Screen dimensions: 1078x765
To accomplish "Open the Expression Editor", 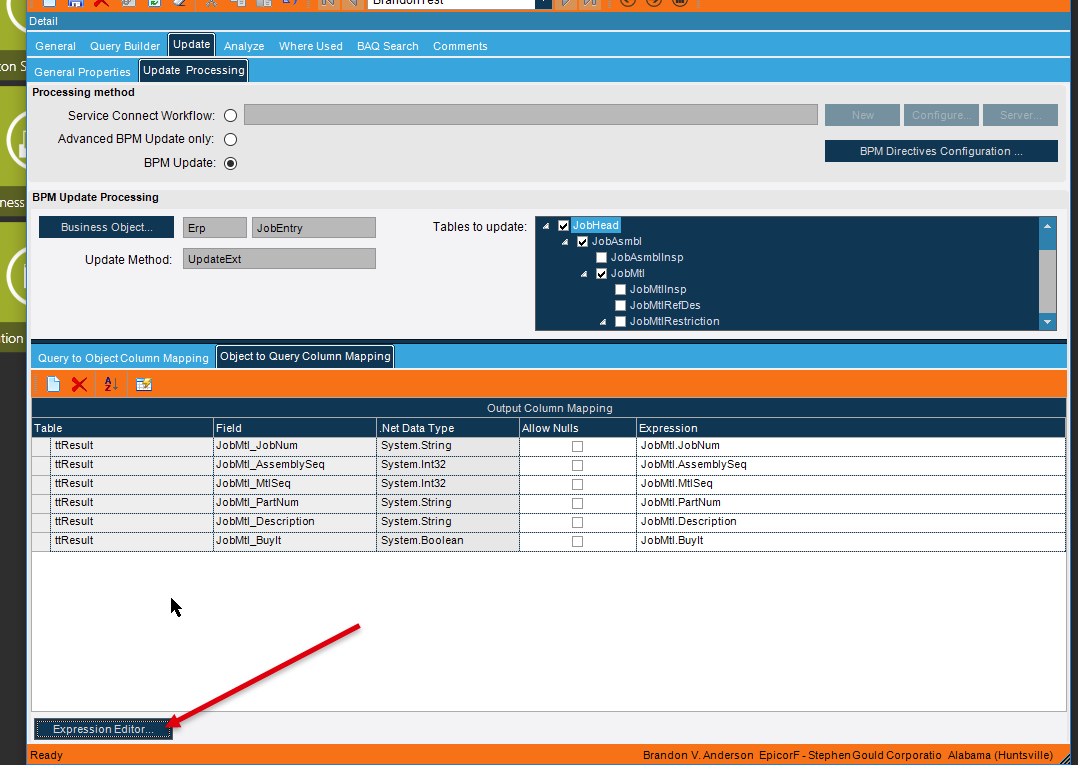I will pos(103,729).
